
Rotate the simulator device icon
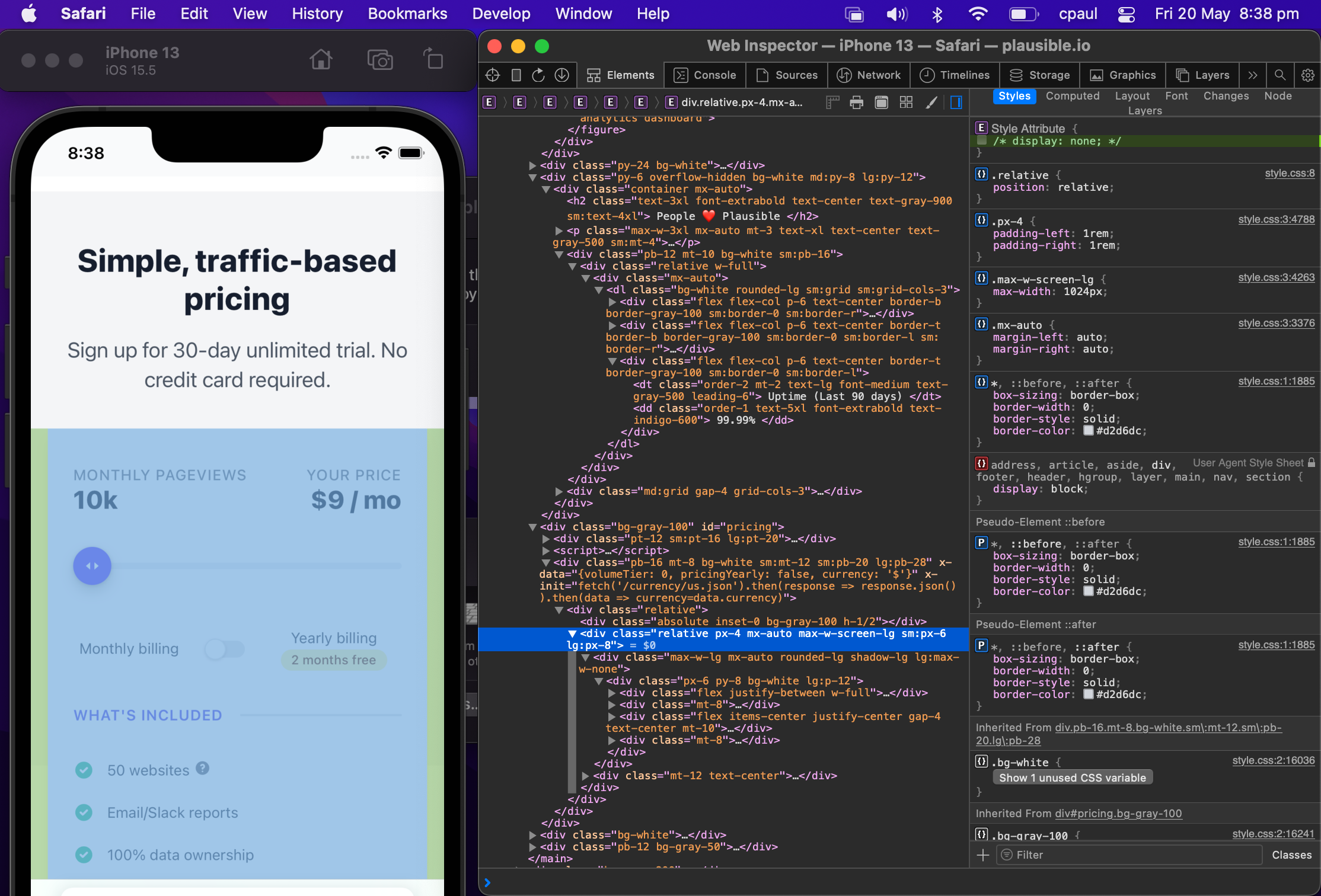pyautogui.click(x=433, y=60)
